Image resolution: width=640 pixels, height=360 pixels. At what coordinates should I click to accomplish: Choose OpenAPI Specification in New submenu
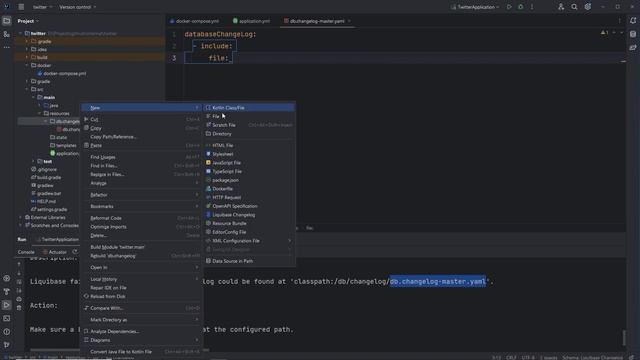249,206
